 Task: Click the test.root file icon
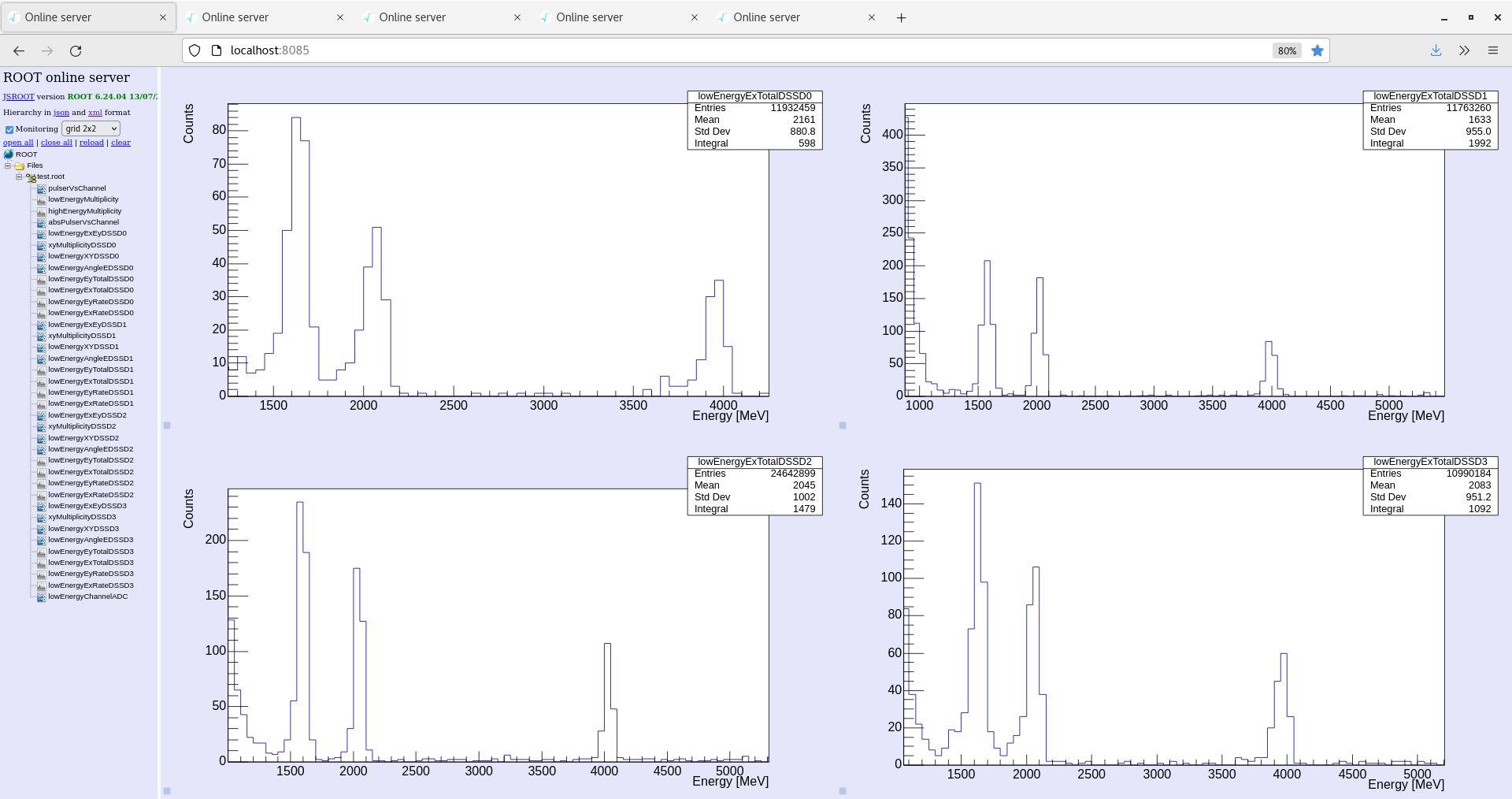pyautogui.click(x=31, y=177)
